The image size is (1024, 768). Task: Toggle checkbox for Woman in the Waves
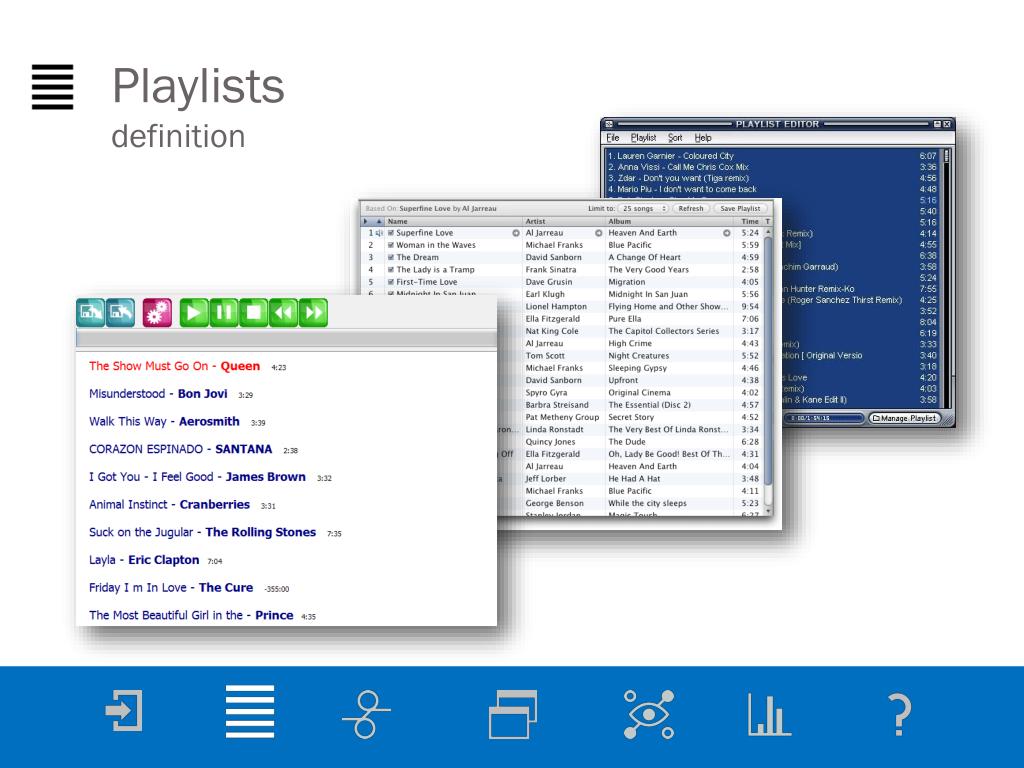pyautogui.click(x=391, y=246)
